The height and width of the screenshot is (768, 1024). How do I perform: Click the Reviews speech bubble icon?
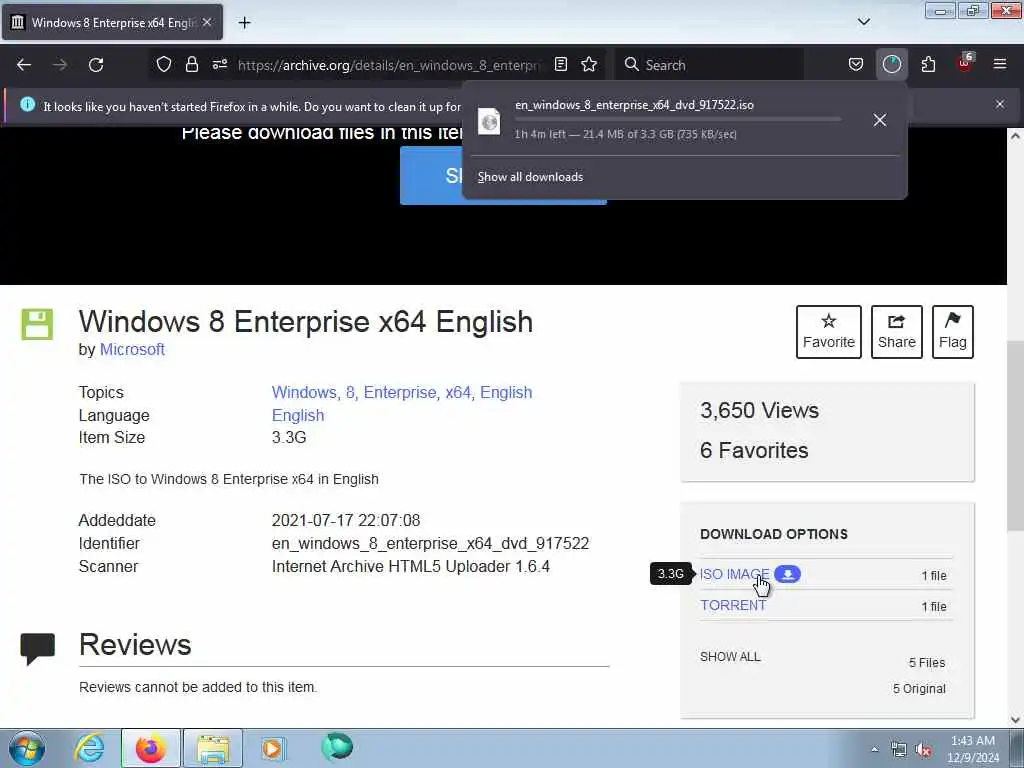click(37, 648)
